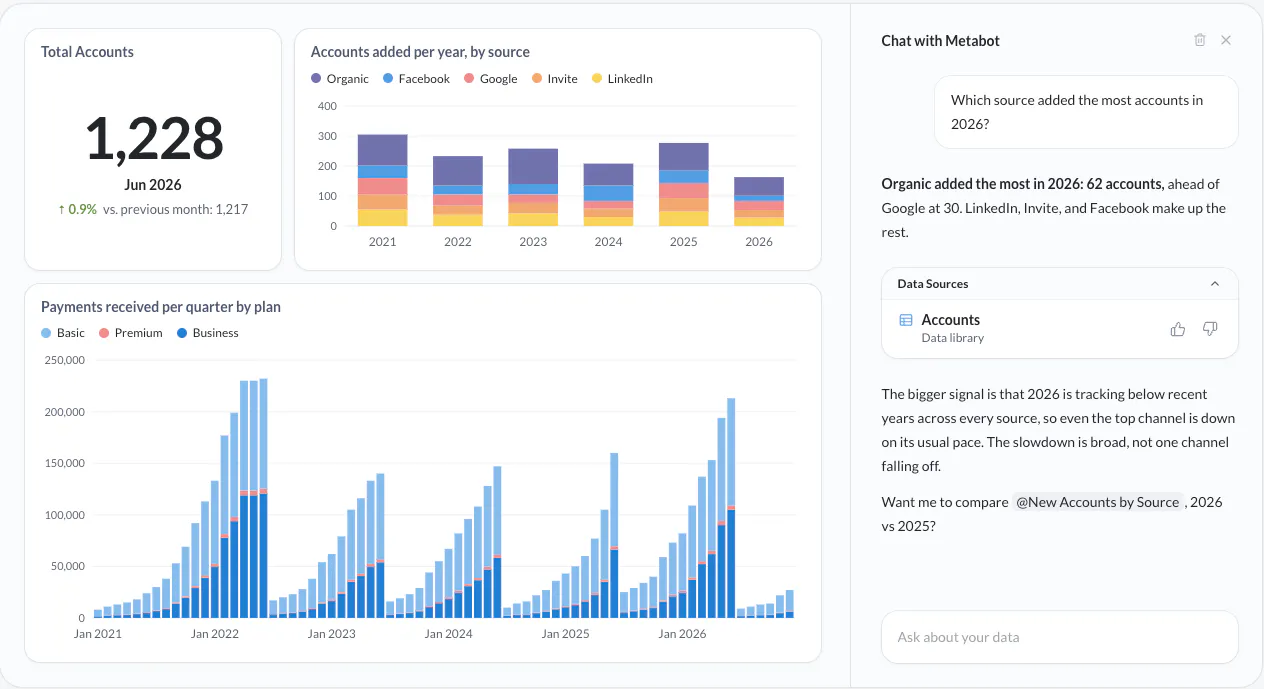Screen dimensions: 1264x689
Task: Toggle Business plan in payments legend
Action: [208, 333]
